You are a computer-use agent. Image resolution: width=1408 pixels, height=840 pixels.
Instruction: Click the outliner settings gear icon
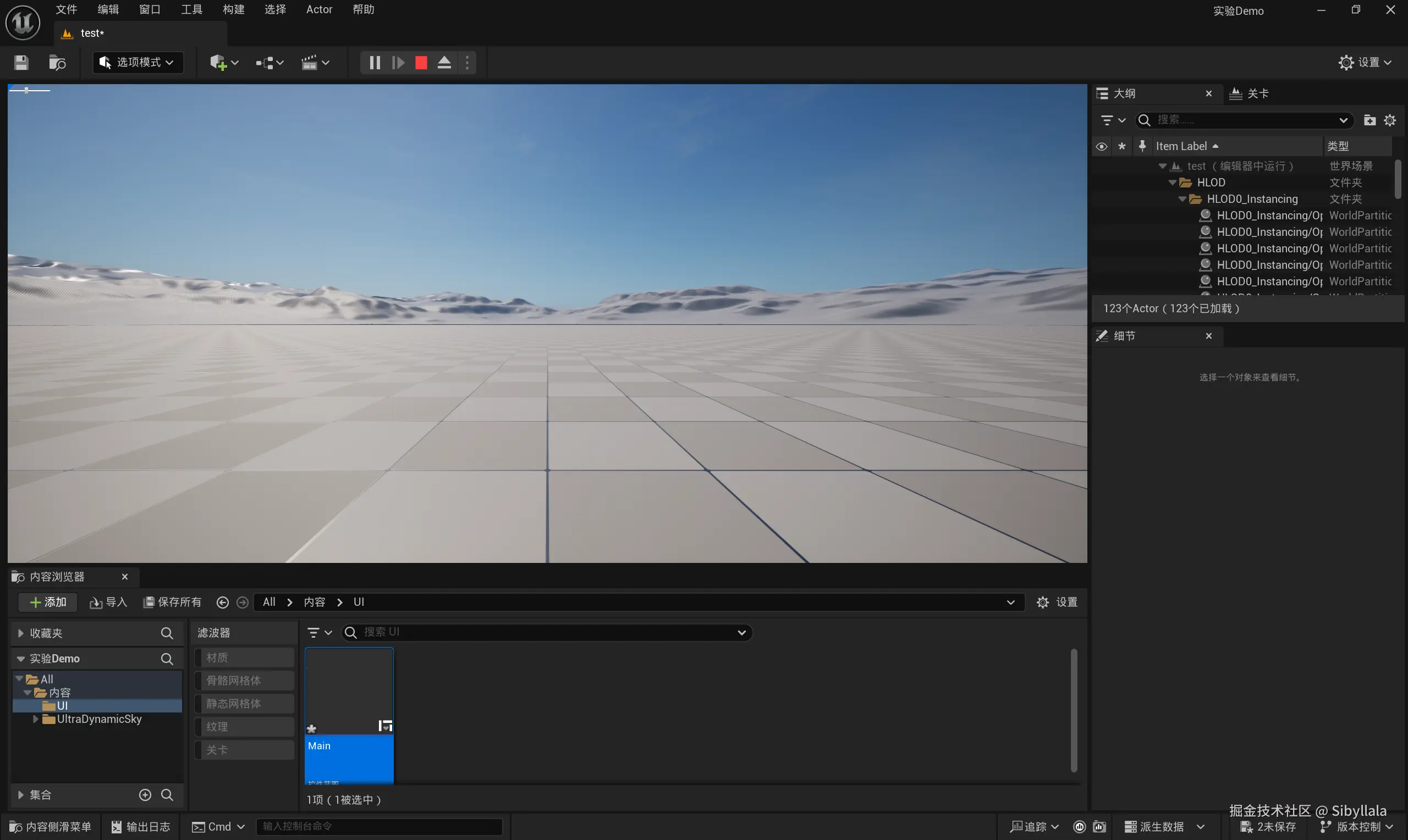1390,120
